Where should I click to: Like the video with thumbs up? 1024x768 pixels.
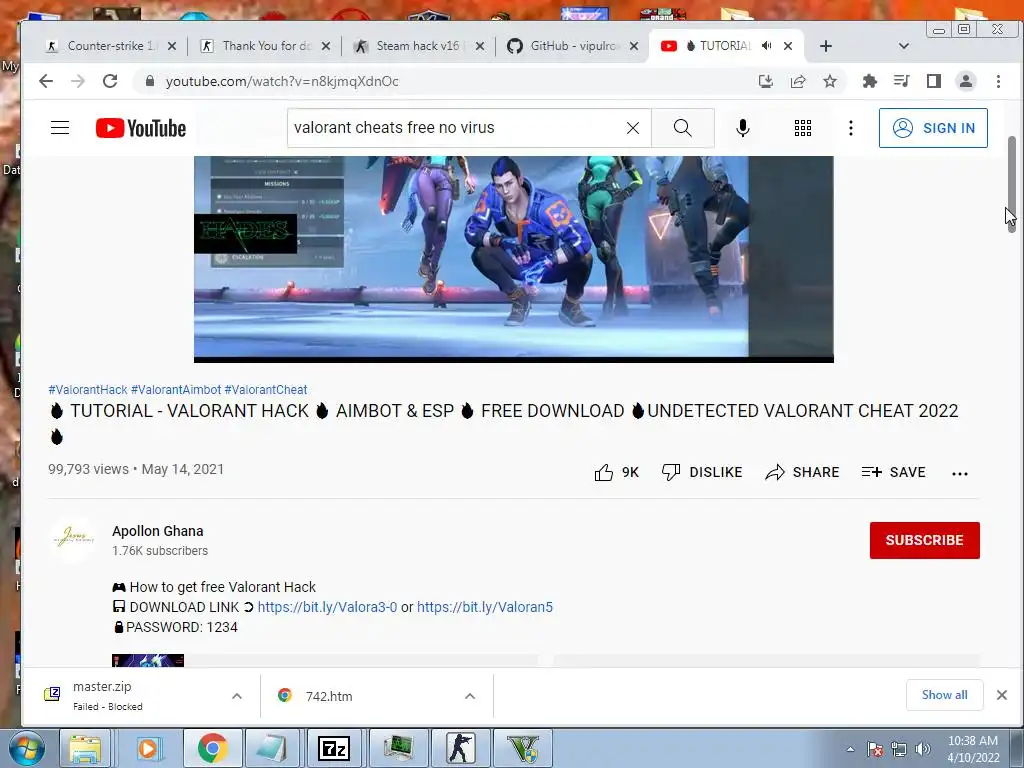click(x=616, y=472)
